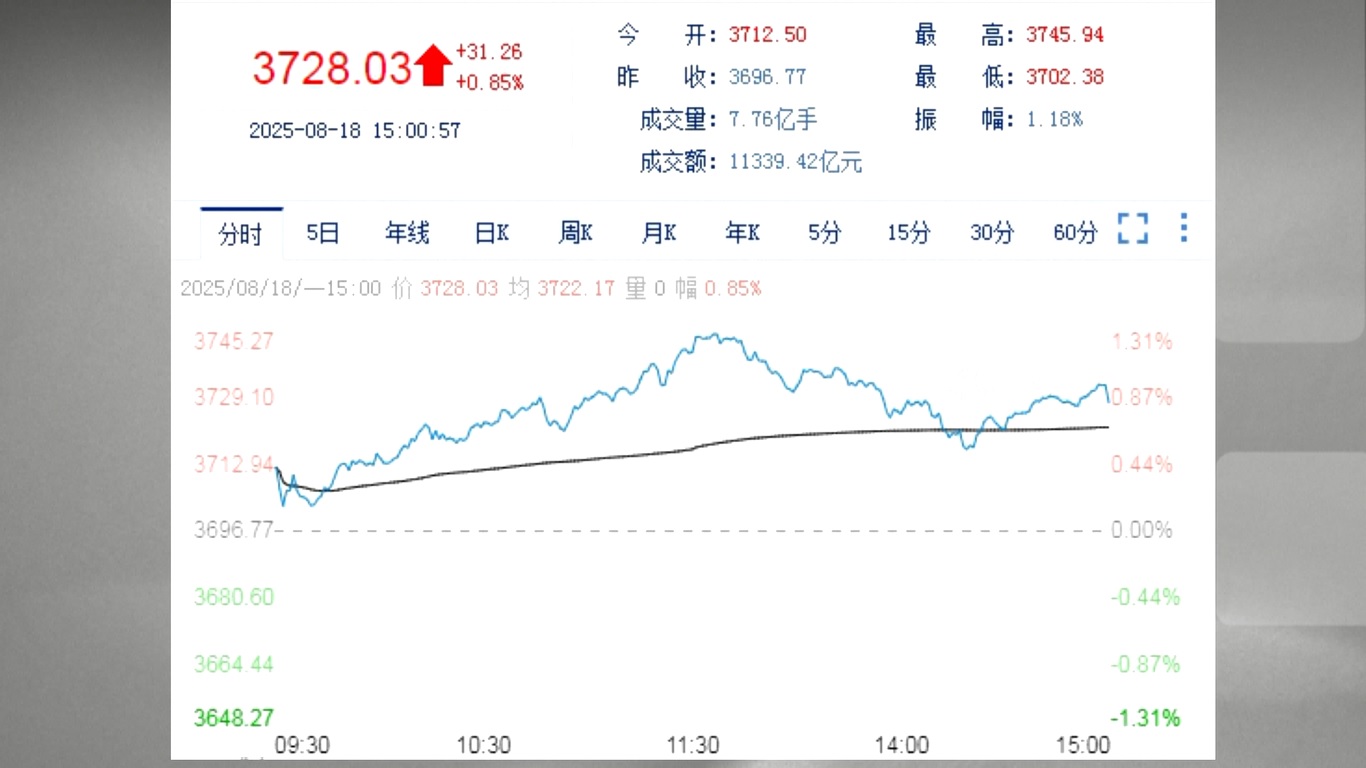Click the 0.00% dashed baseline label

tap(1141, 530)
